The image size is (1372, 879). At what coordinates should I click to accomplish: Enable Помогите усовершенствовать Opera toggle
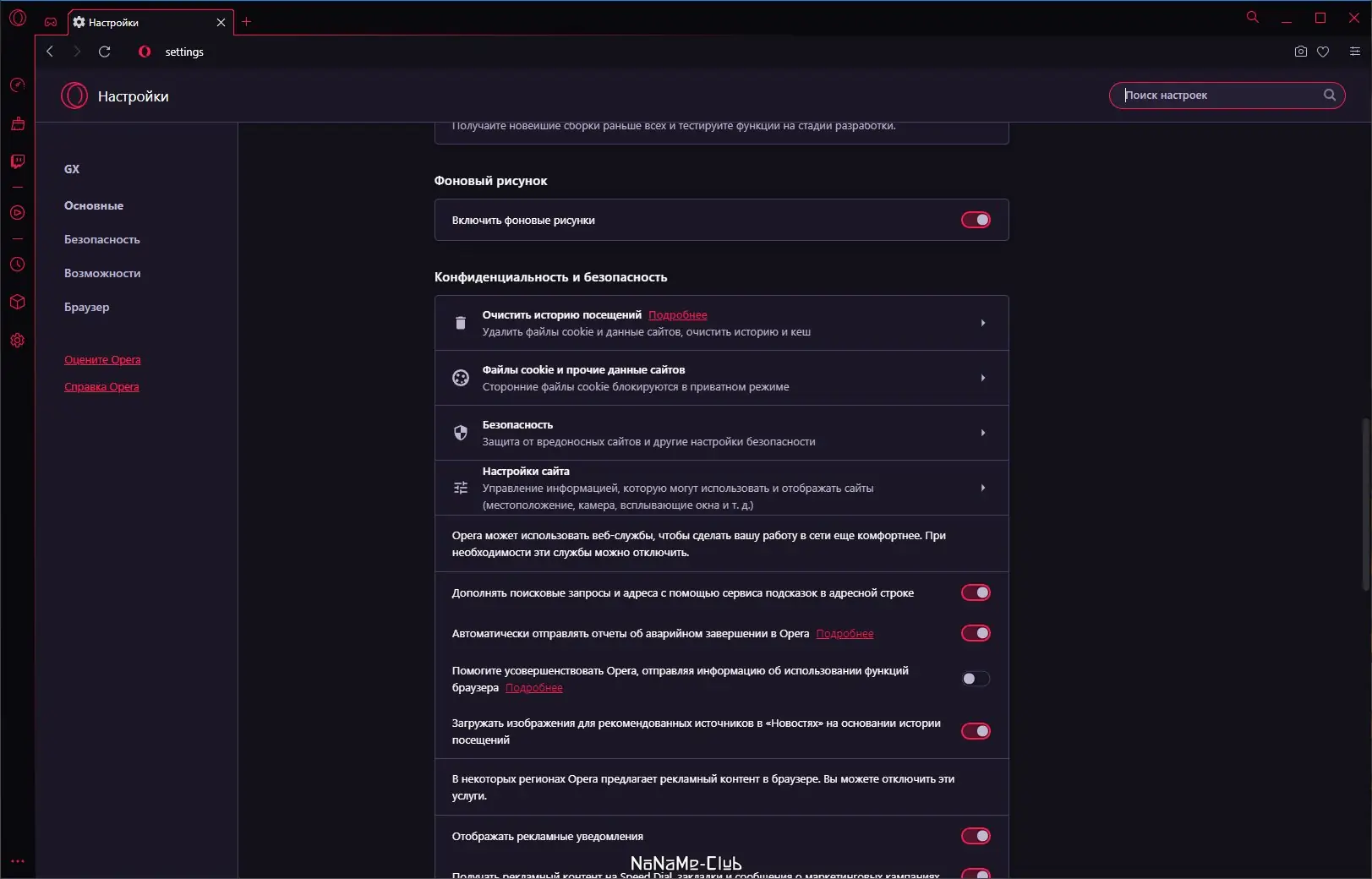tap(976, 679)
